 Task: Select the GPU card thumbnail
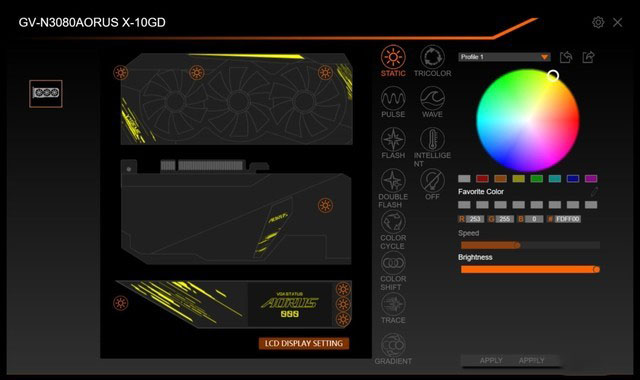click(x=46, y=93)
